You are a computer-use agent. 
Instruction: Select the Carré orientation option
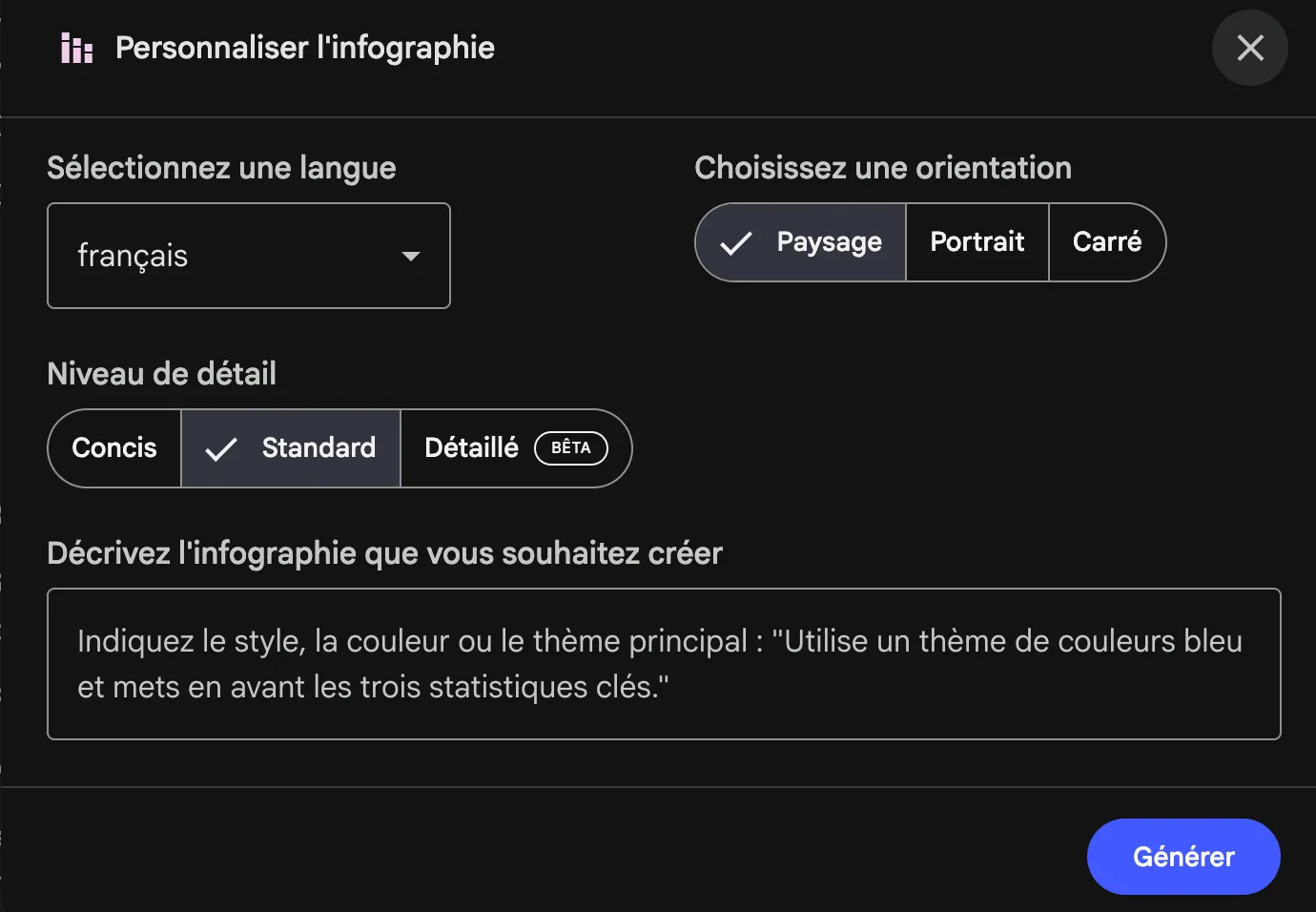(1107, 242)
